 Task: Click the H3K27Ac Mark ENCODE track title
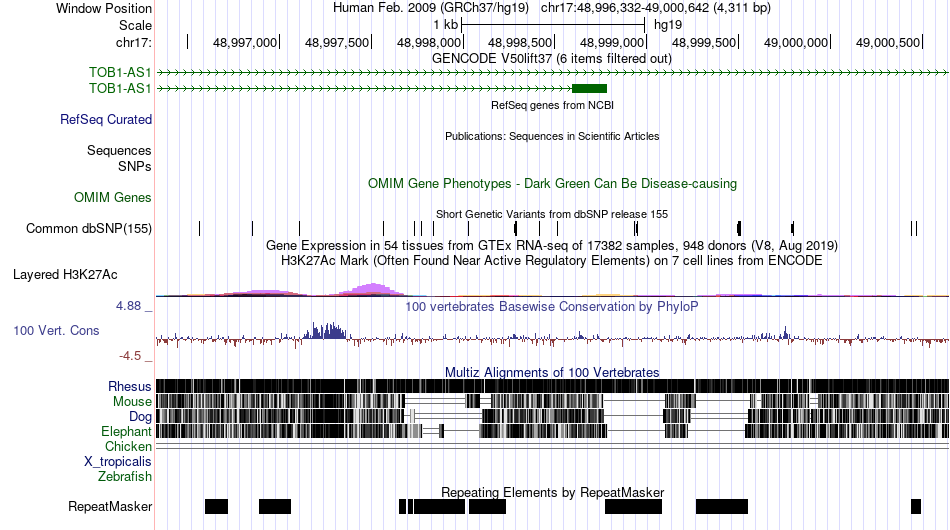pyautogui.click(x=552, y=260)
